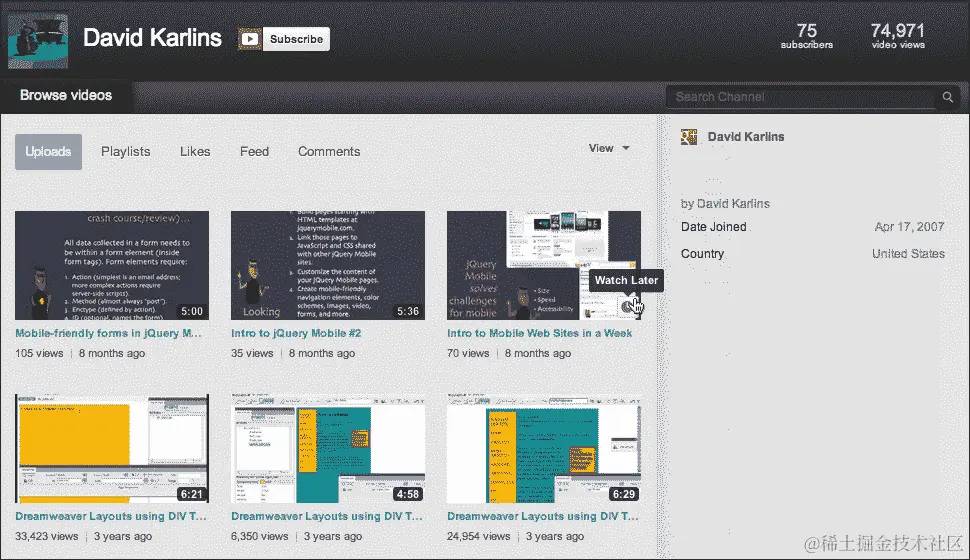Screen dimensions: 970x560
Task: Click the 'Date Joined' label
Action: point(713,227)
